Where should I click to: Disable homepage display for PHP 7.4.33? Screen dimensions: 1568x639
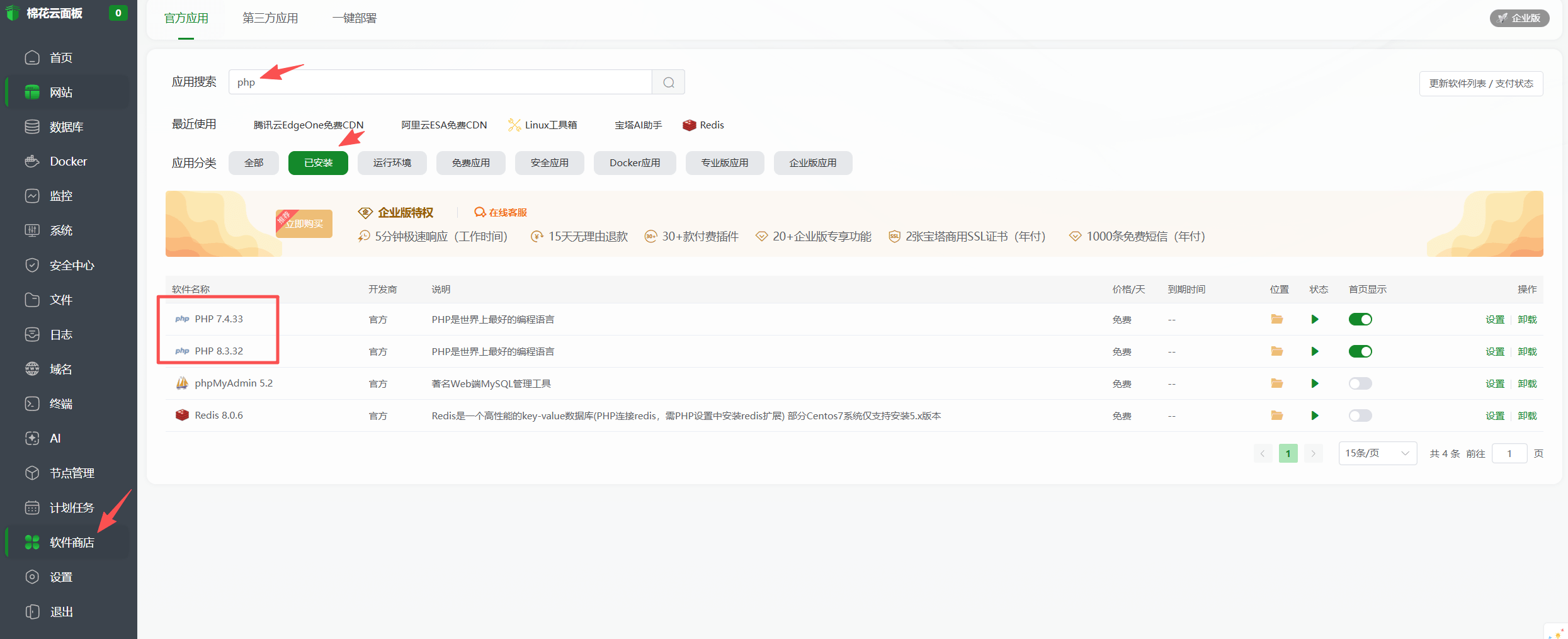tap(1360, 319)
